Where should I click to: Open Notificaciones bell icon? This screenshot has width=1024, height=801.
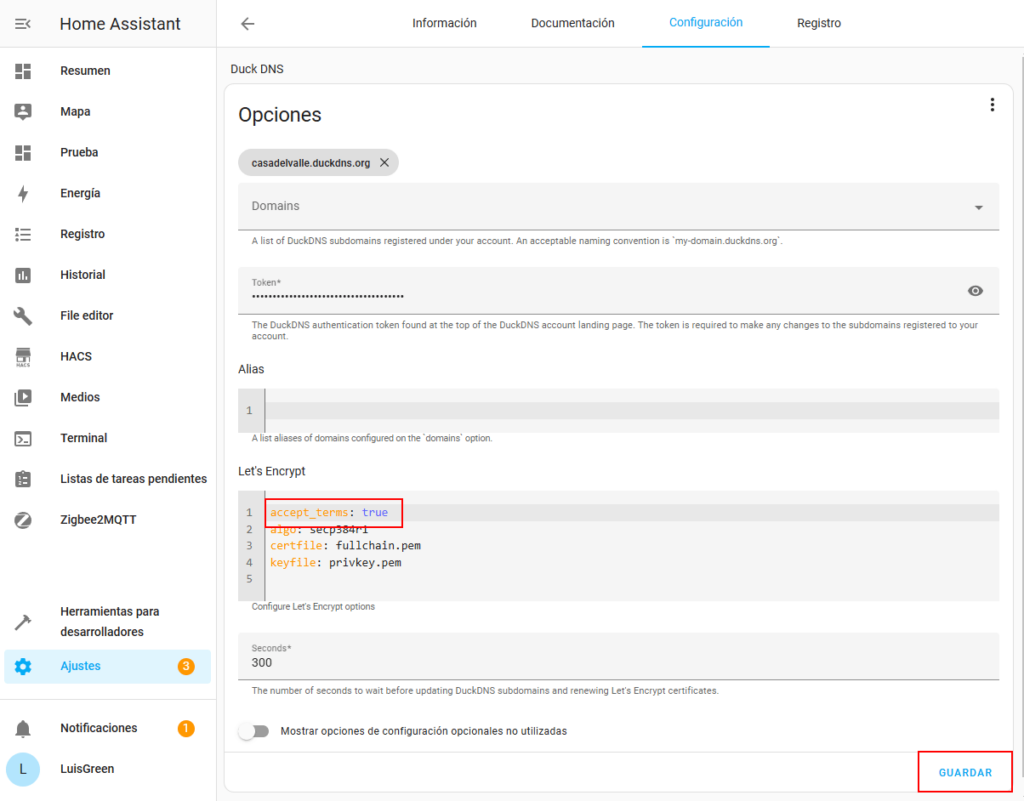pos(23,729)
